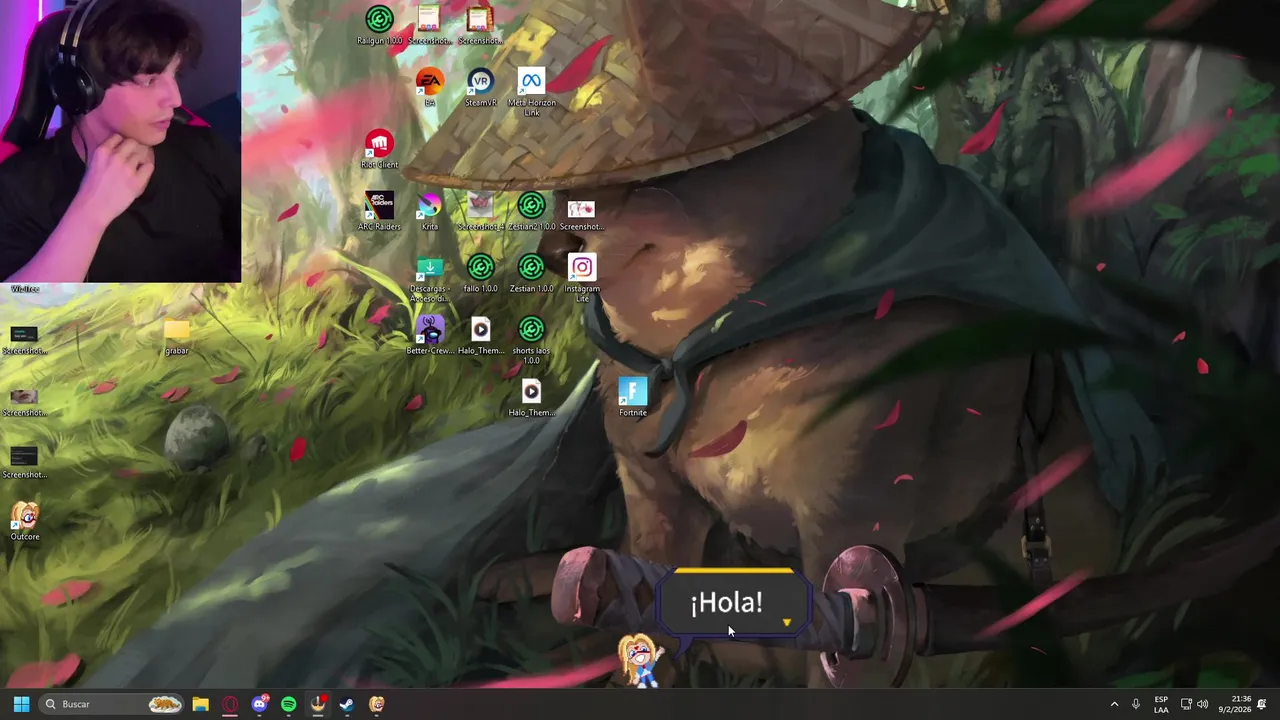The width and height of the screenshot is (1280, 720).
Task: Open the EA app desktop icon
Action: pos(429,88)
